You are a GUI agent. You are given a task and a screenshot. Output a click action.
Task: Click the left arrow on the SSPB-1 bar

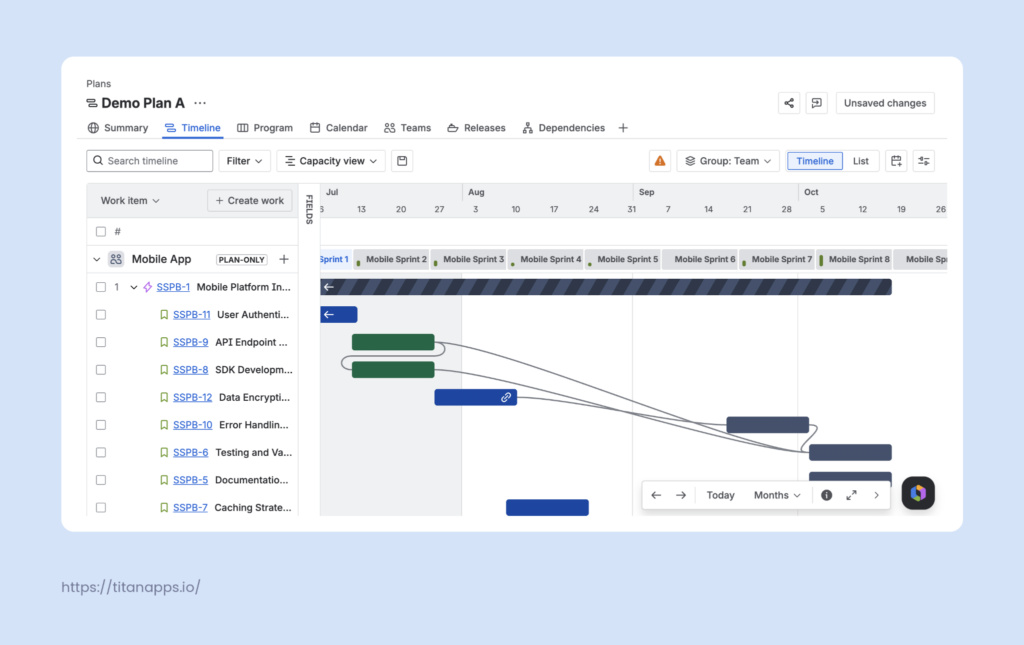tap(329, 287)
